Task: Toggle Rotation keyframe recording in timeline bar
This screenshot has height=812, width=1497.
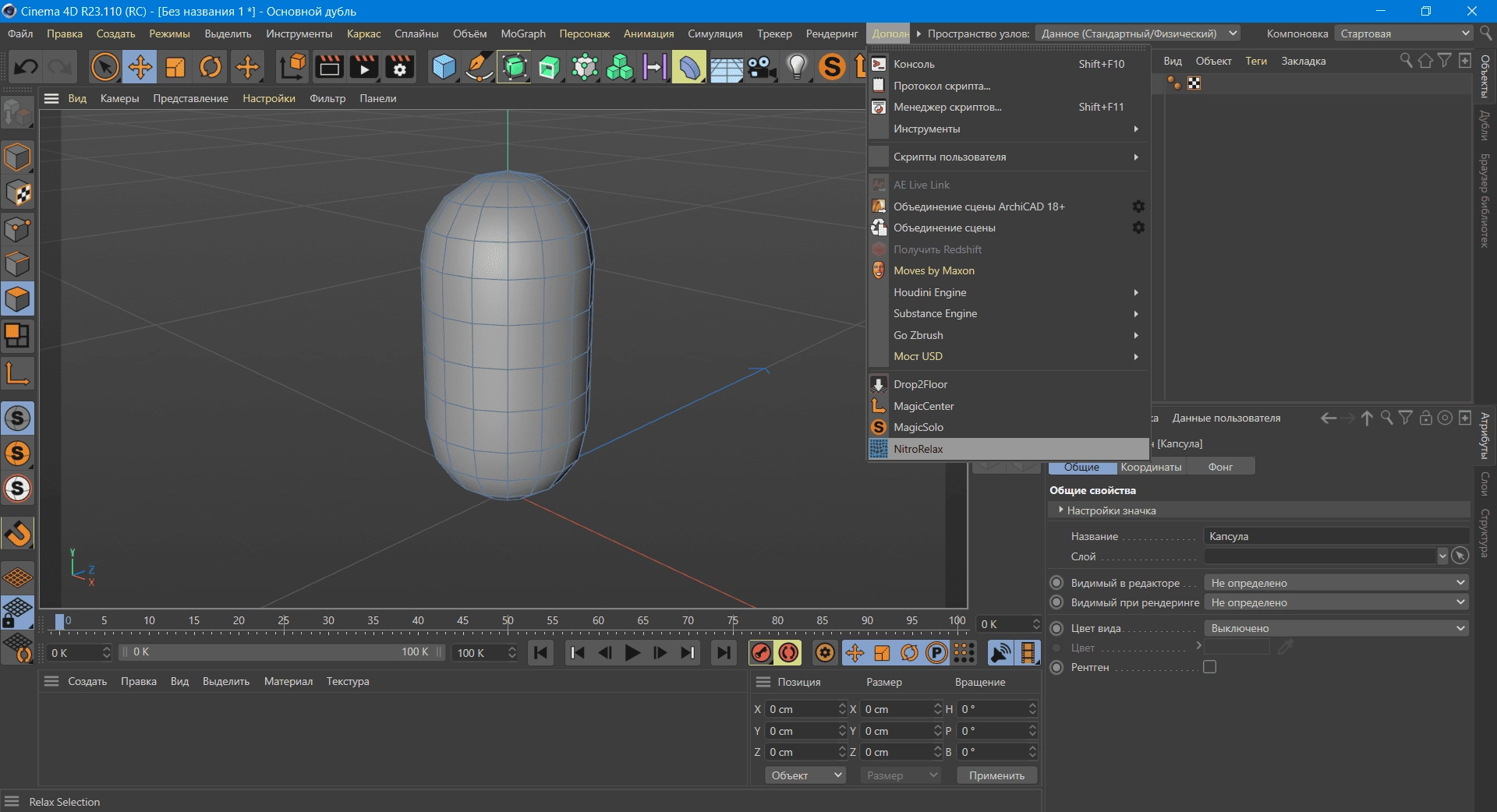Action: (x=910, y=653)
